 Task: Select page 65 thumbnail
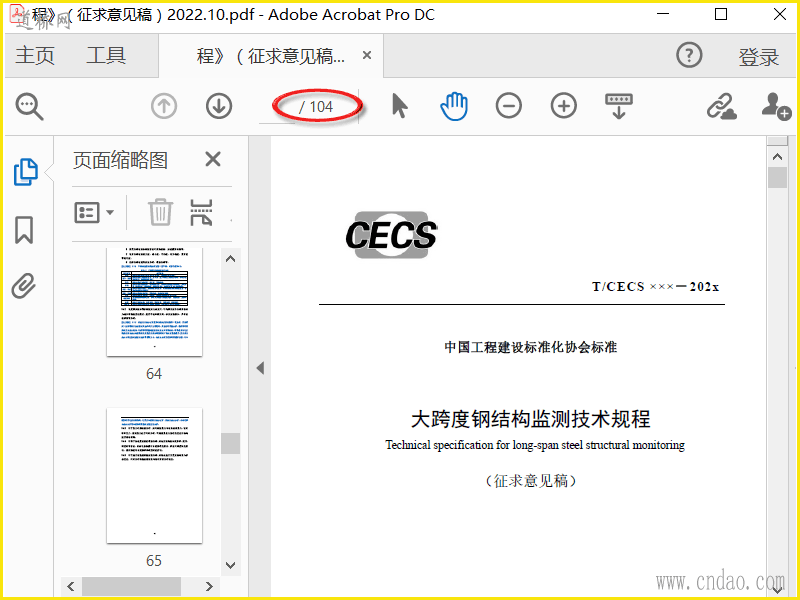coord(155,476)
